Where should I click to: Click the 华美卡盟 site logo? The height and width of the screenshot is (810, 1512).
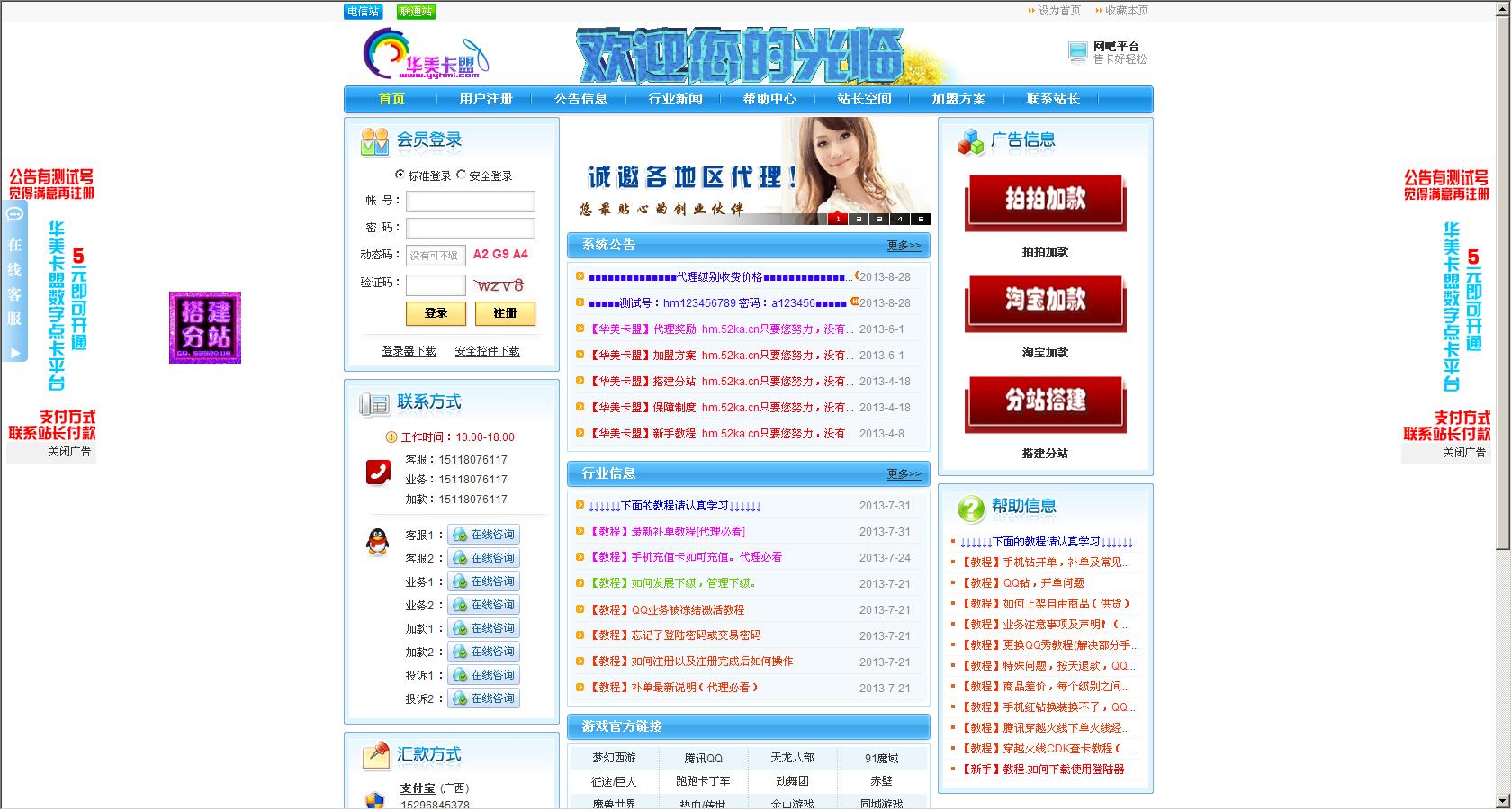[426, 54]
